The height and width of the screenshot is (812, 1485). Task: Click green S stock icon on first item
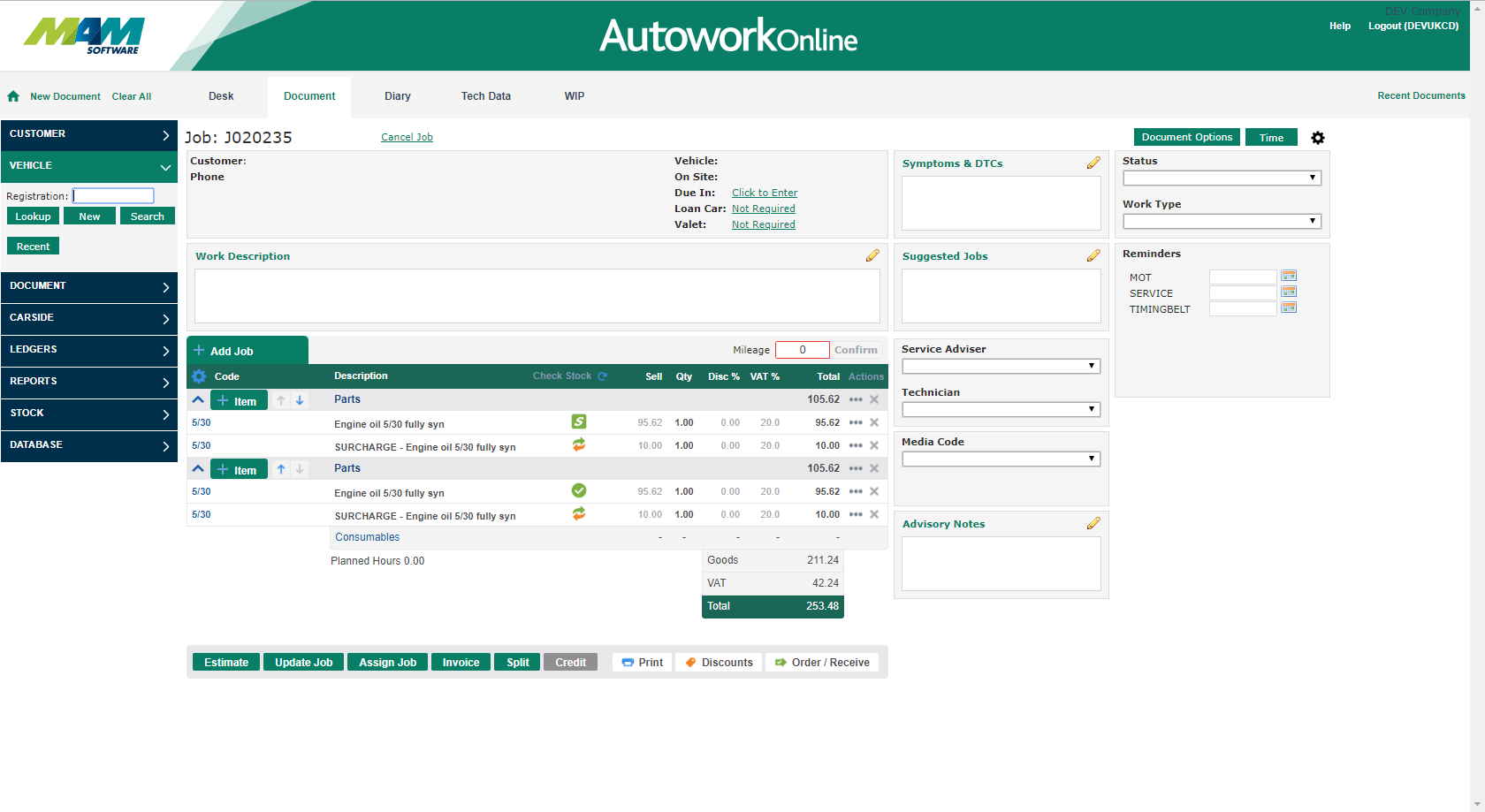(x=579, y=422)
